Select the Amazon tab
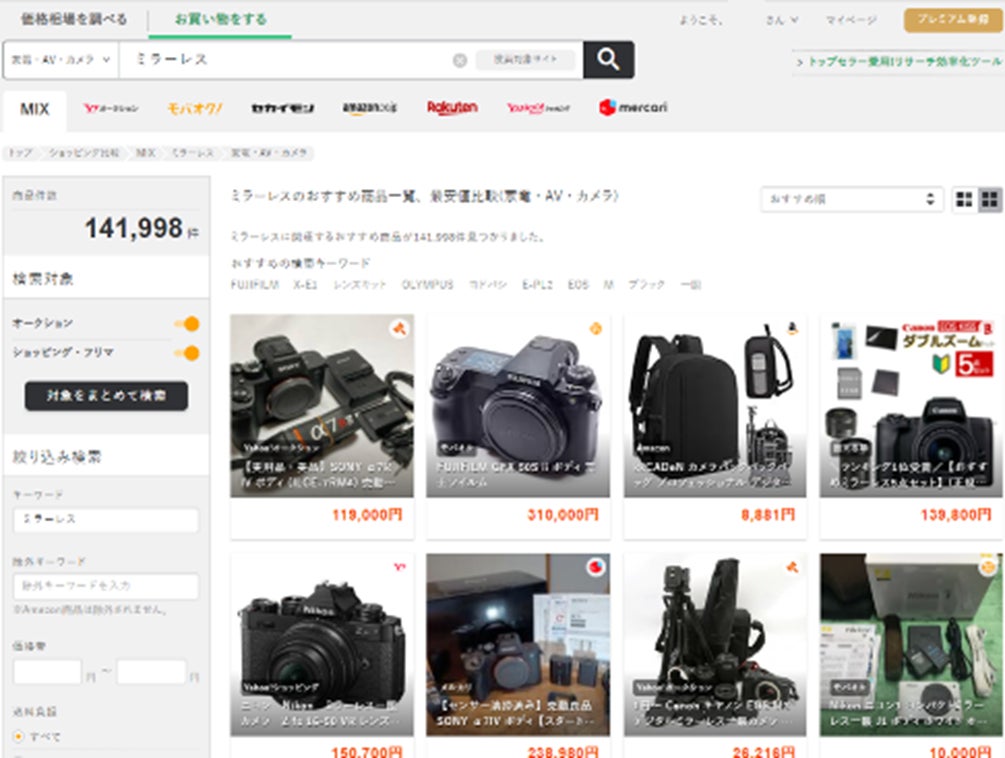The image size is (1005, 758). 370,108
